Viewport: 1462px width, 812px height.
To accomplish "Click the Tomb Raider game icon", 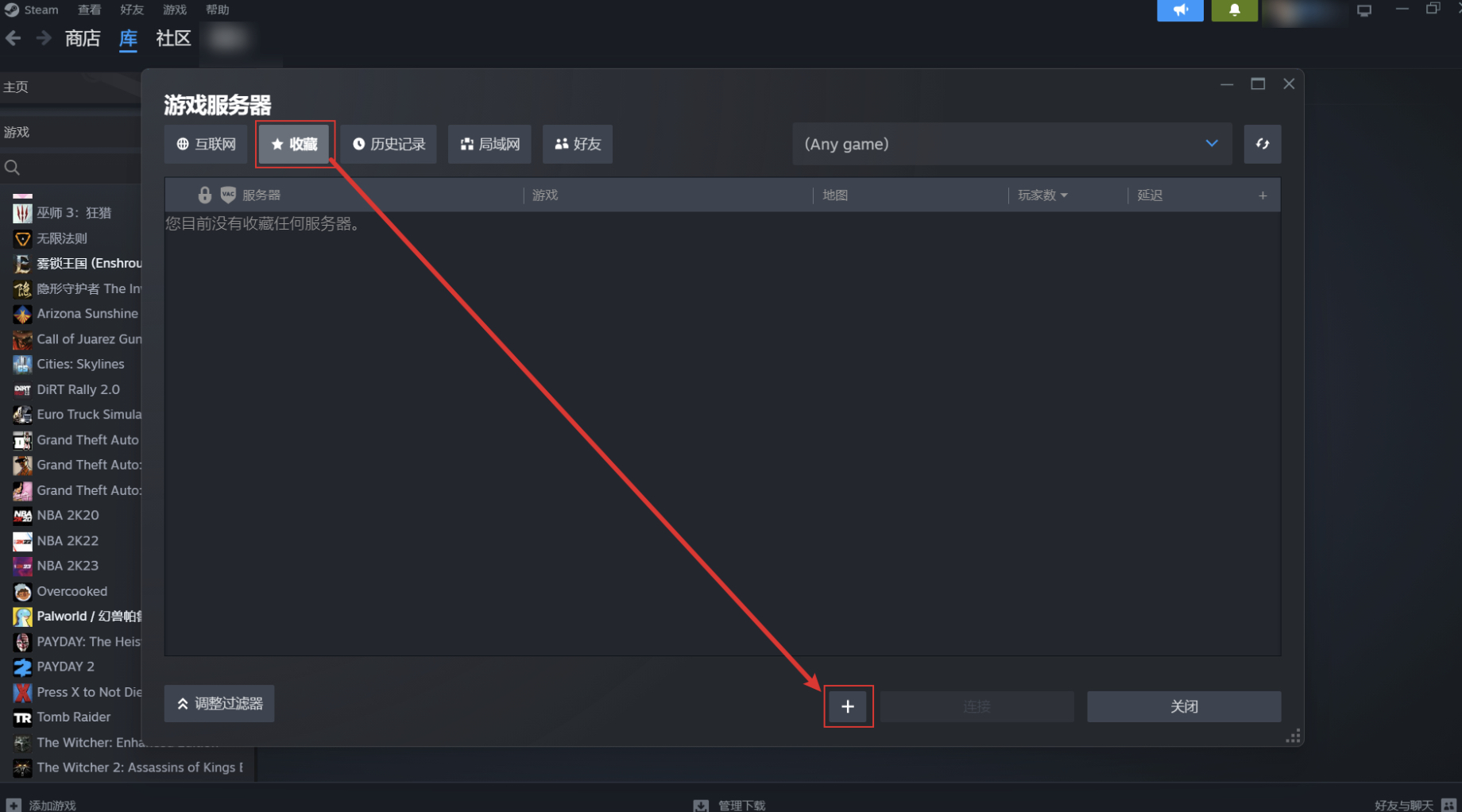I will click(22, 717).
